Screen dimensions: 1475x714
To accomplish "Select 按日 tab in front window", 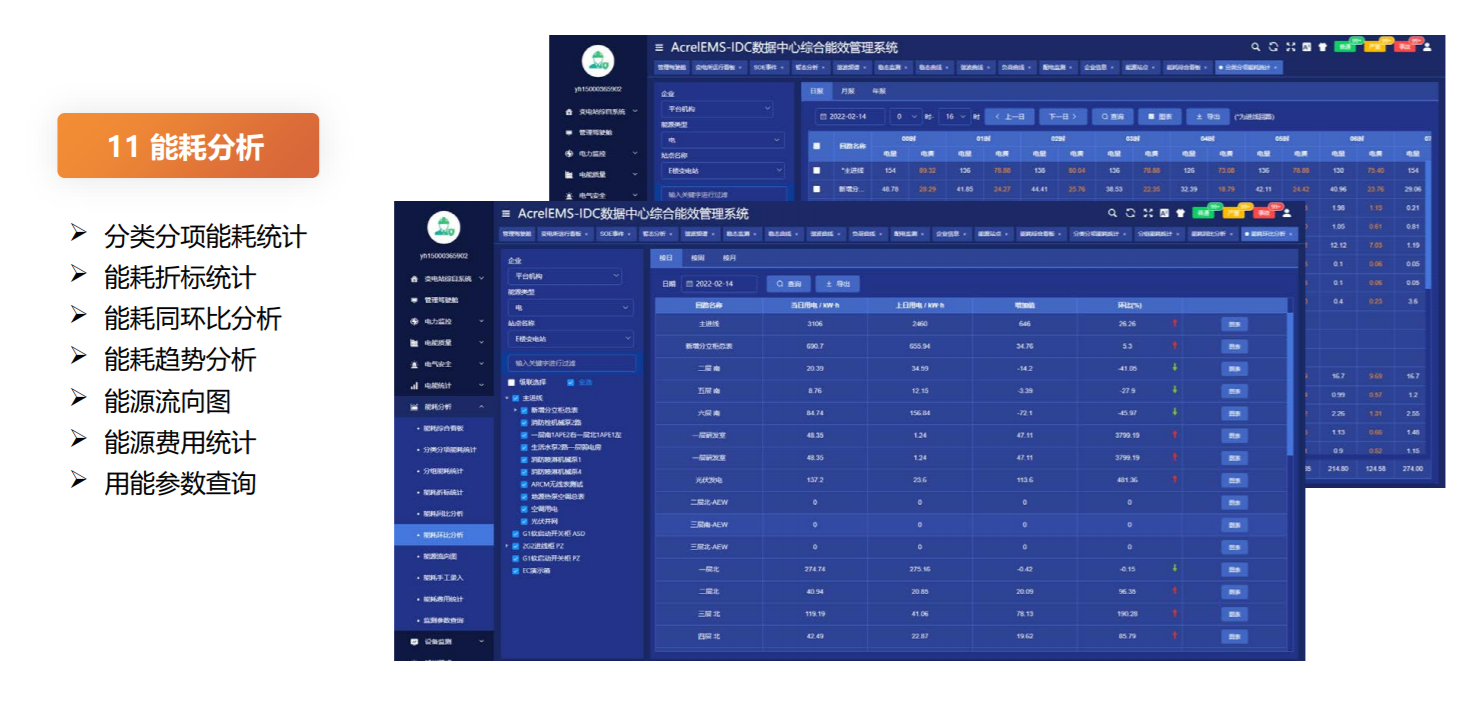I will (666, 258).
